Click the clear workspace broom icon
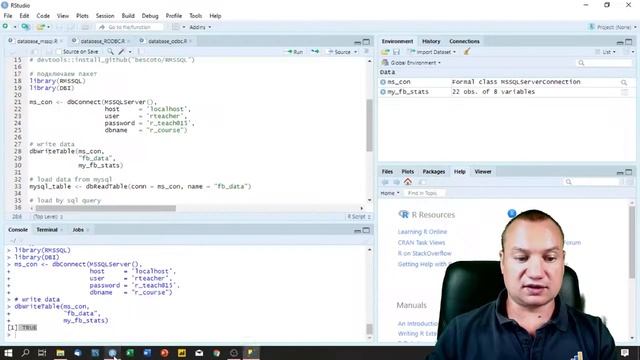 coord(467,52)
